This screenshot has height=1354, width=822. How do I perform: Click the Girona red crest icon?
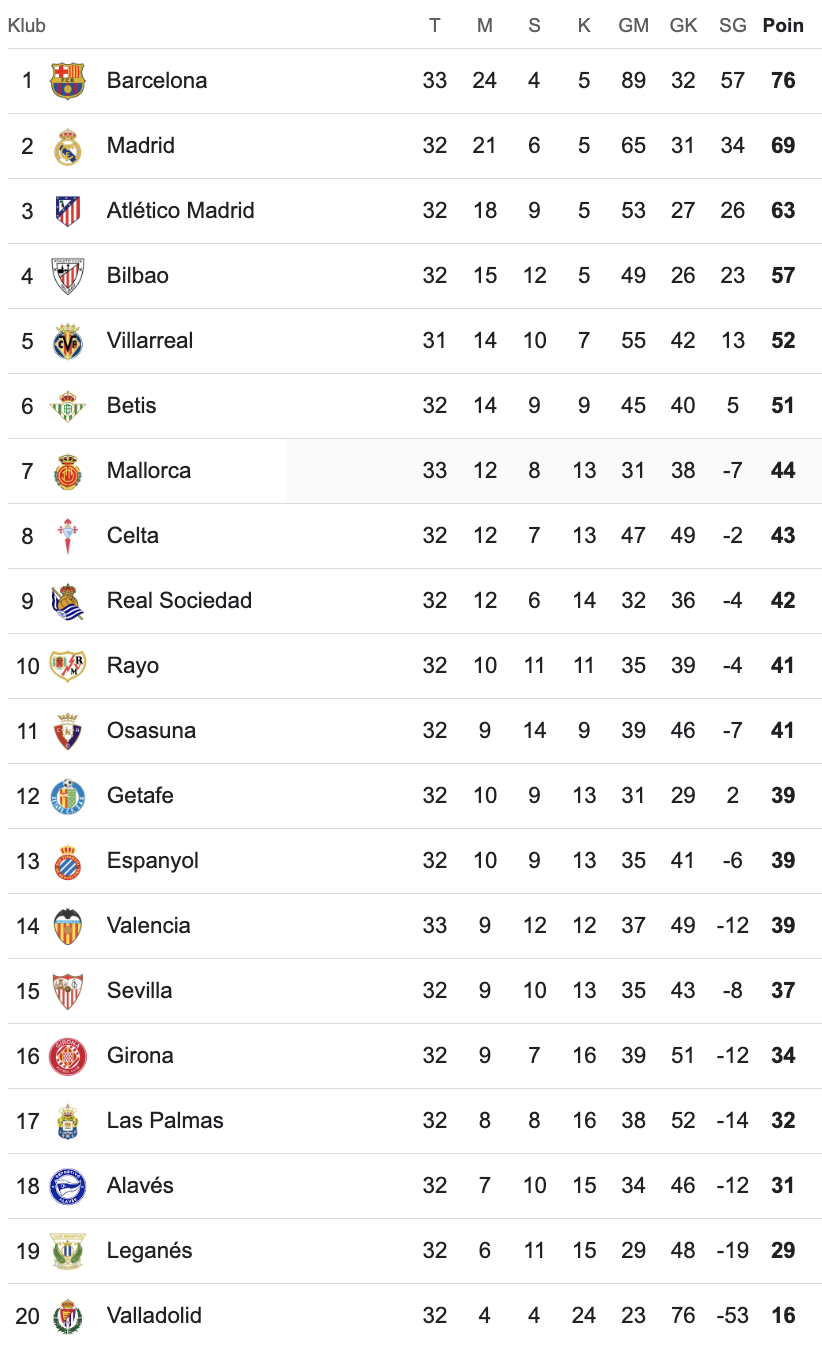[68, 1056]
